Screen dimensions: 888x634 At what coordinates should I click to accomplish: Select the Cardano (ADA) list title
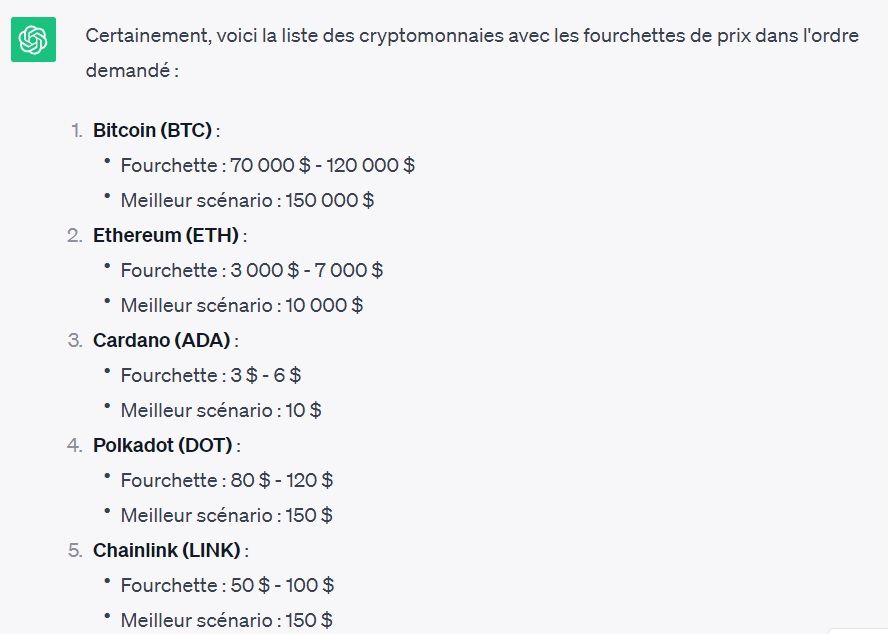[162, 341]
